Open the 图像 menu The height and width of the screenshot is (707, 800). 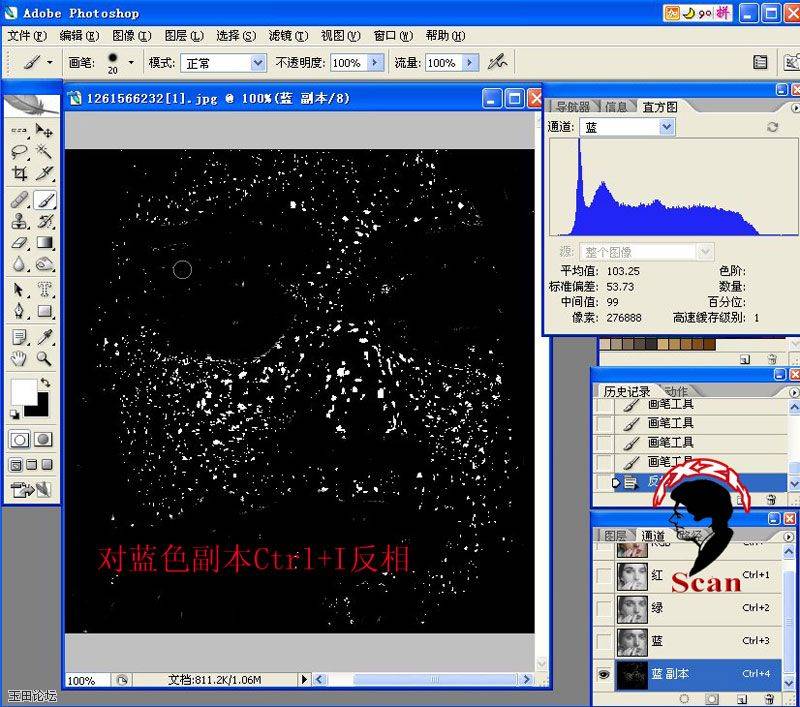pyautogui.click(x=132, y=36)
